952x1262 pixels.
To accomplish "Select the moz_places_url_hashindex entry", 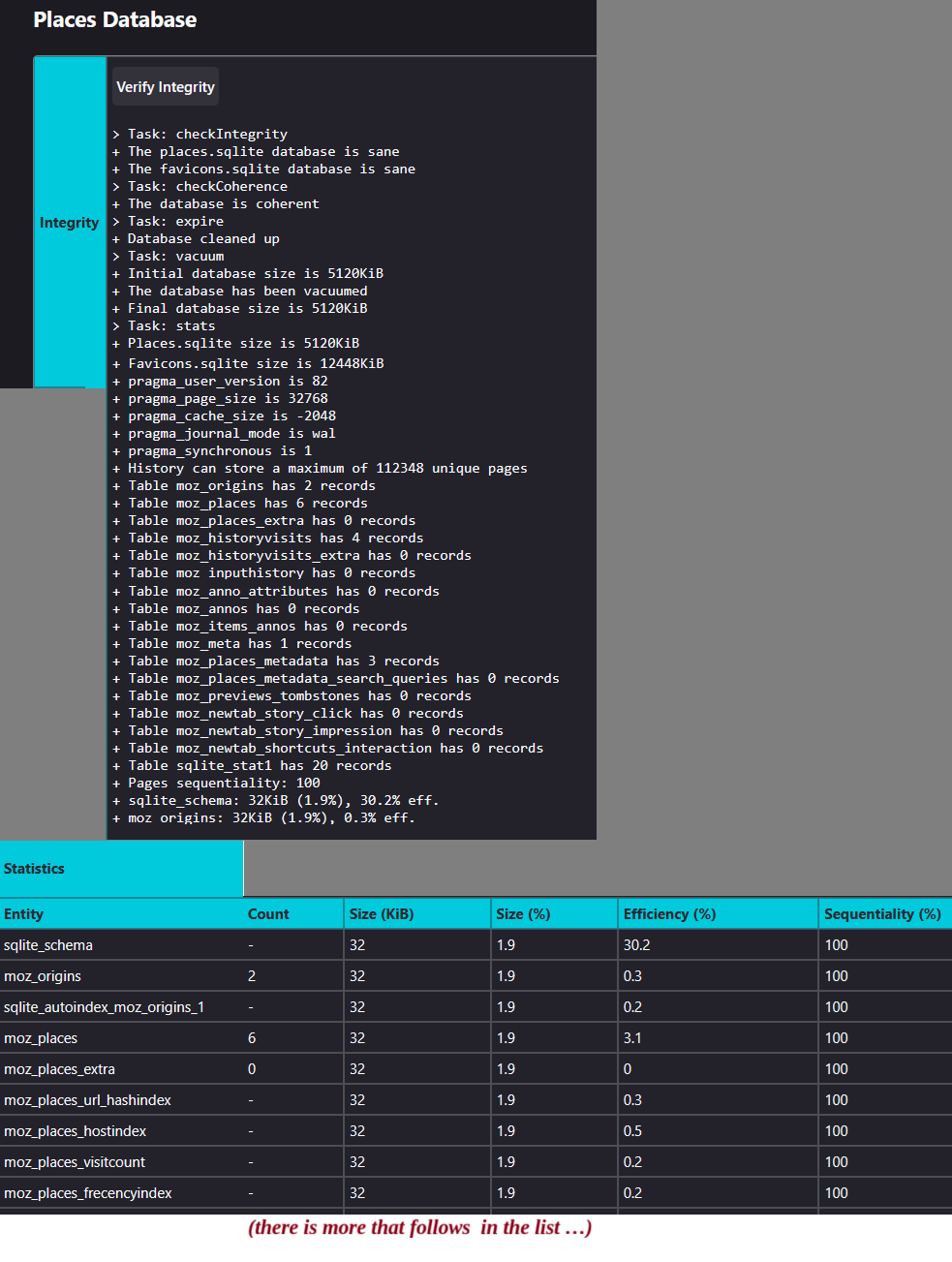I will click(87, 1100).
